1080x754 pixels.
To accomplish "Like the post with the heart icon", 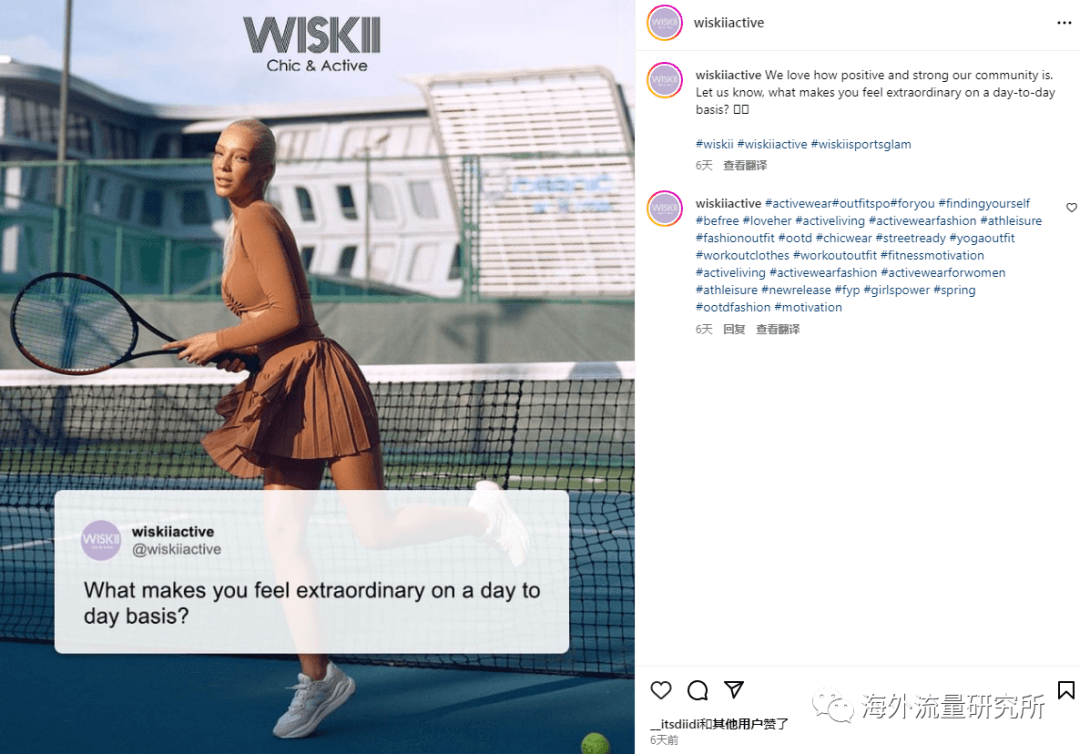I will pos(661,690).
